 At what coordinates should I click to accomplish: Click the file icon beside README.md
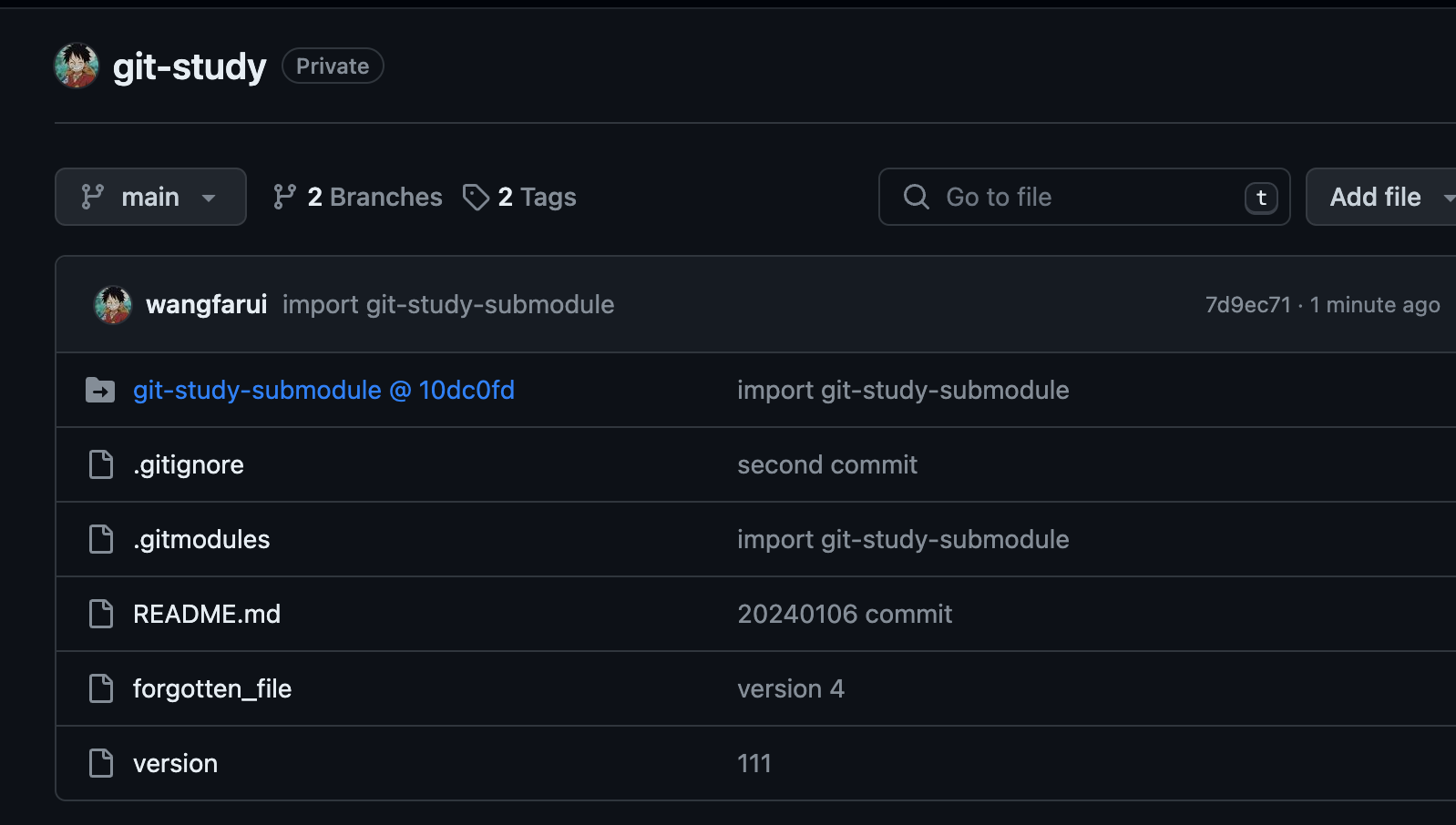coord(101,614)
